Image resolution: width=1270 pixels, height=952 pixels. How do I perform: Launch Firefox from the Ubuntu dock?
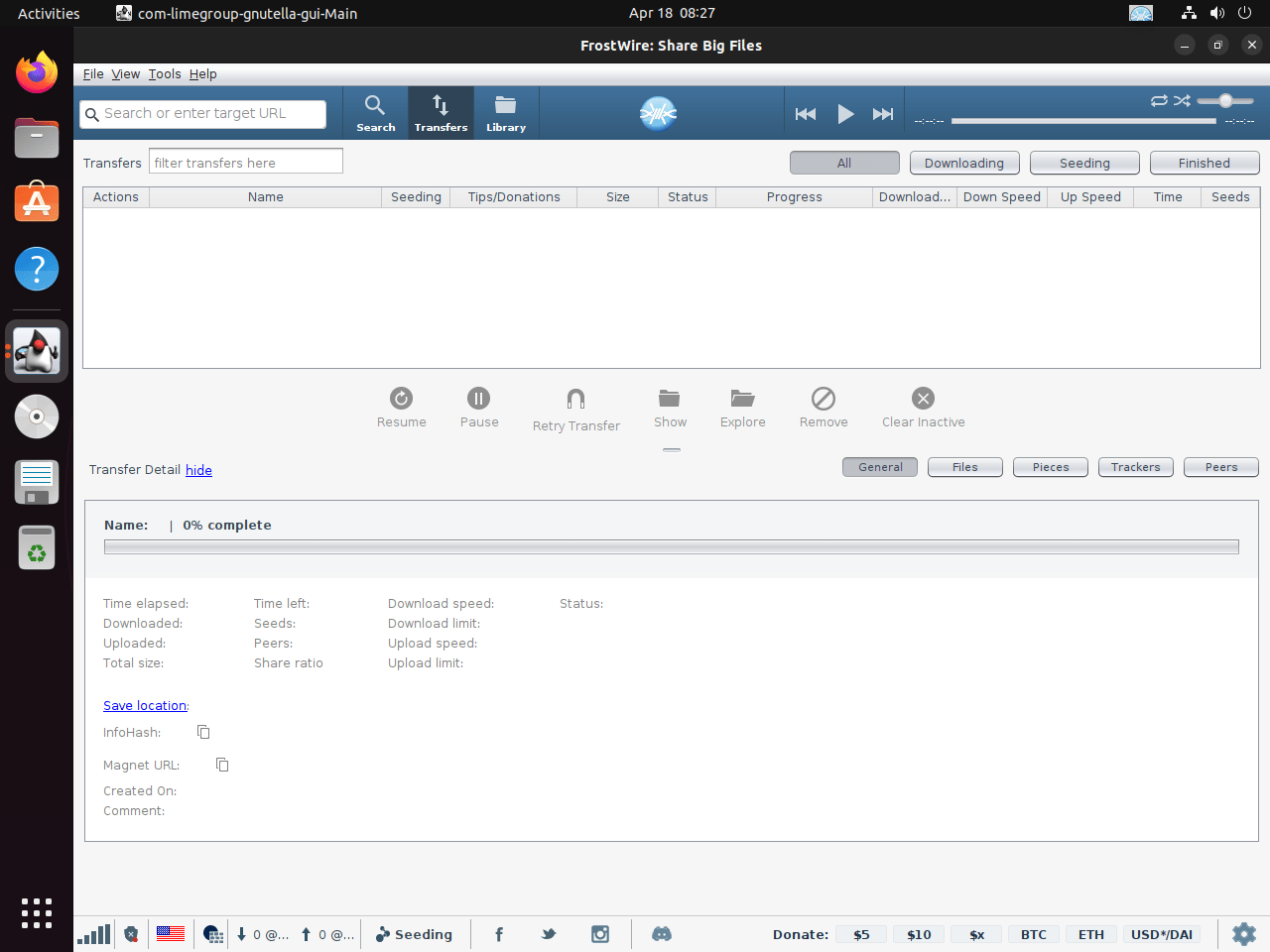click(37, 72)
